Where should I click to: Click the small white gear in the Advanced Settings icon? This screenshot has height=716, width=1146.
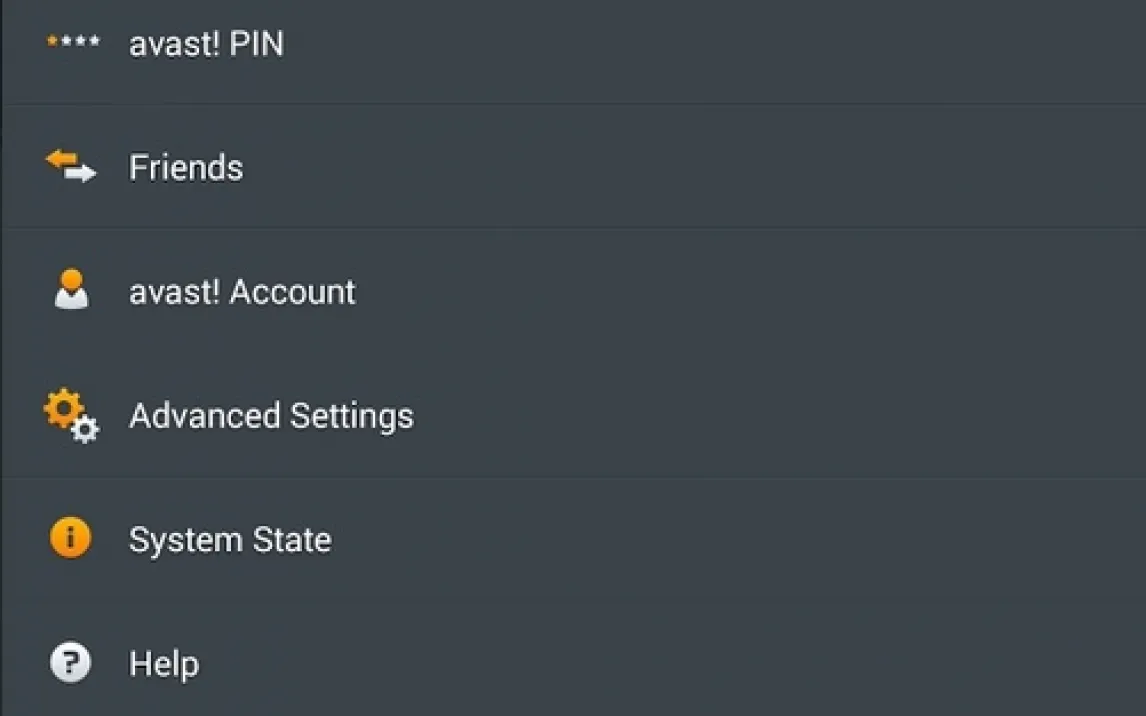[x=86, y=430]
